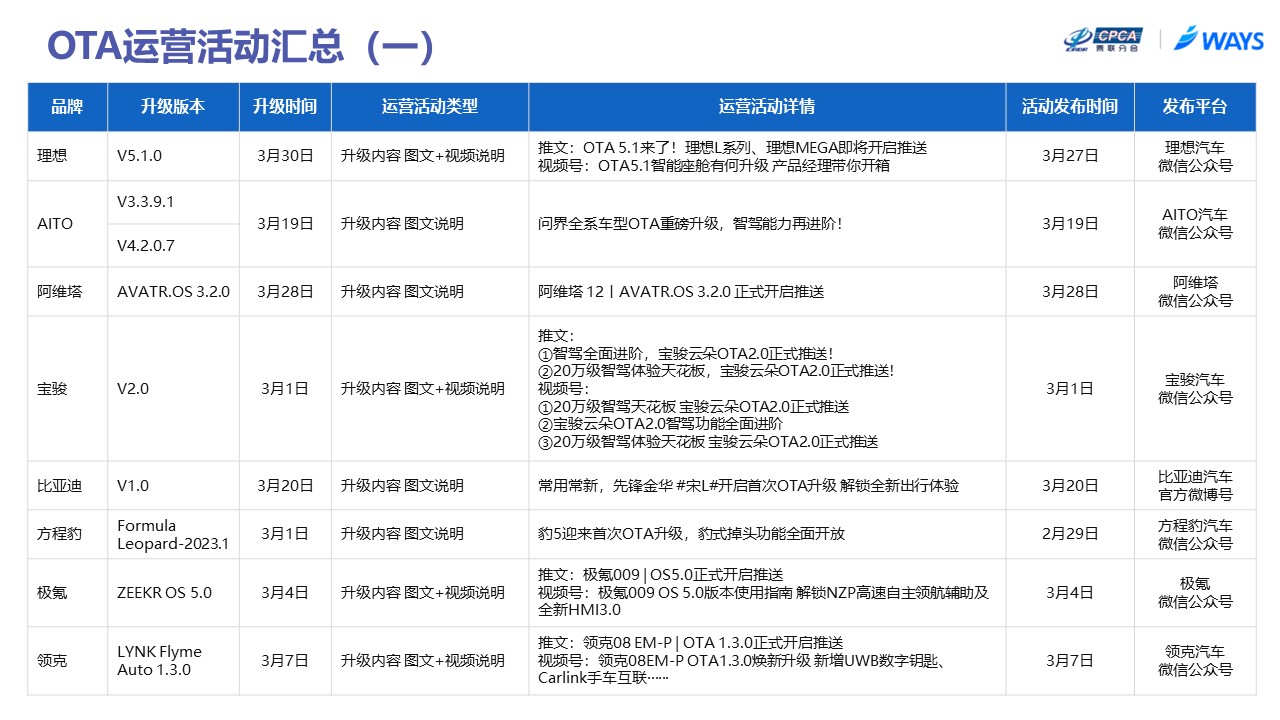Click the ①智驾全面进阶 line in 宝骏 details
Screen dimensions: 1280x720
pos(685,354)
